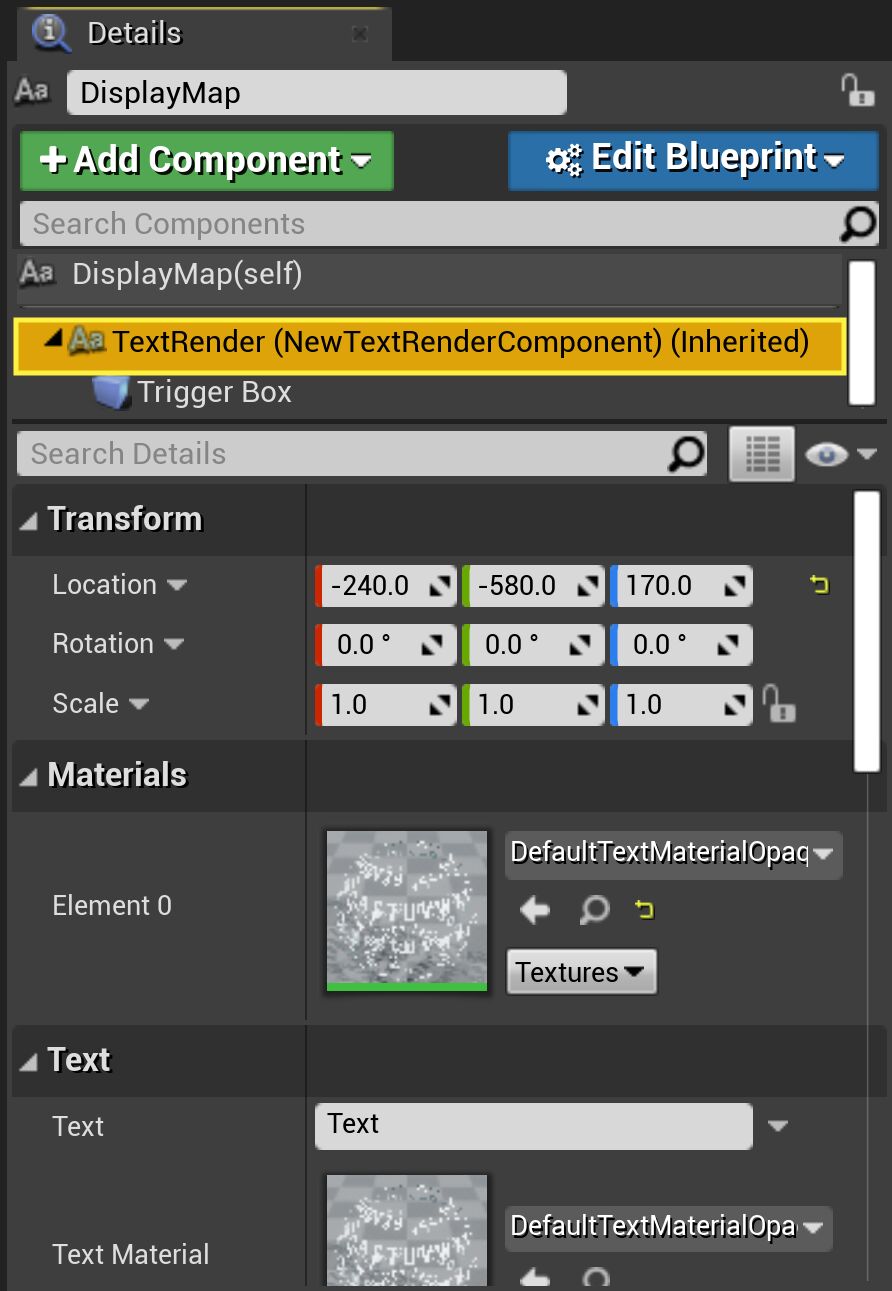
Task: Click the Element 0 material thumbnail
Action: point(406,911)
